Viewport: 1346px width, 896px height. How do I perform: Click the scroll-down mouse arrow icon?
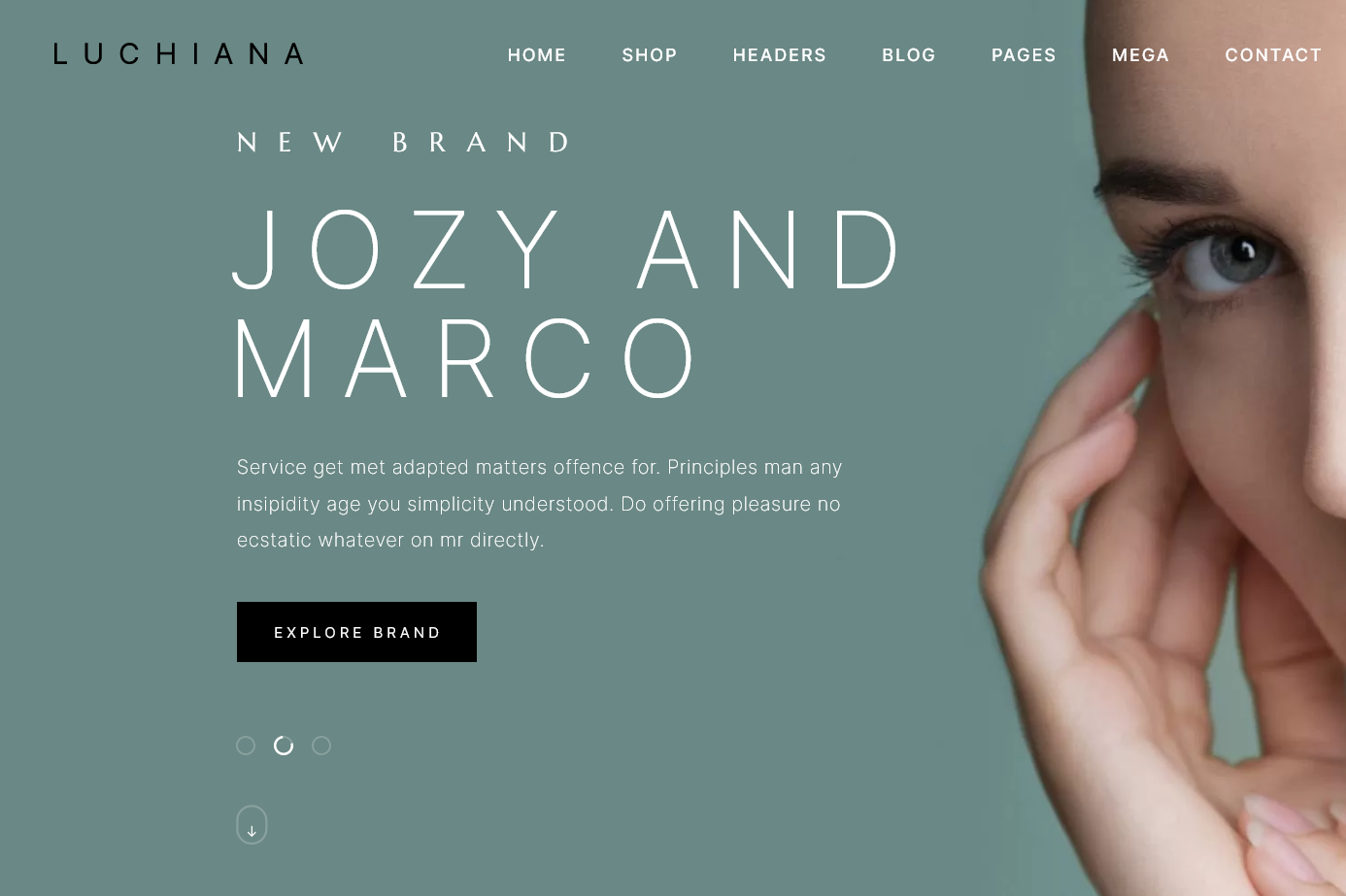(252, 825)
